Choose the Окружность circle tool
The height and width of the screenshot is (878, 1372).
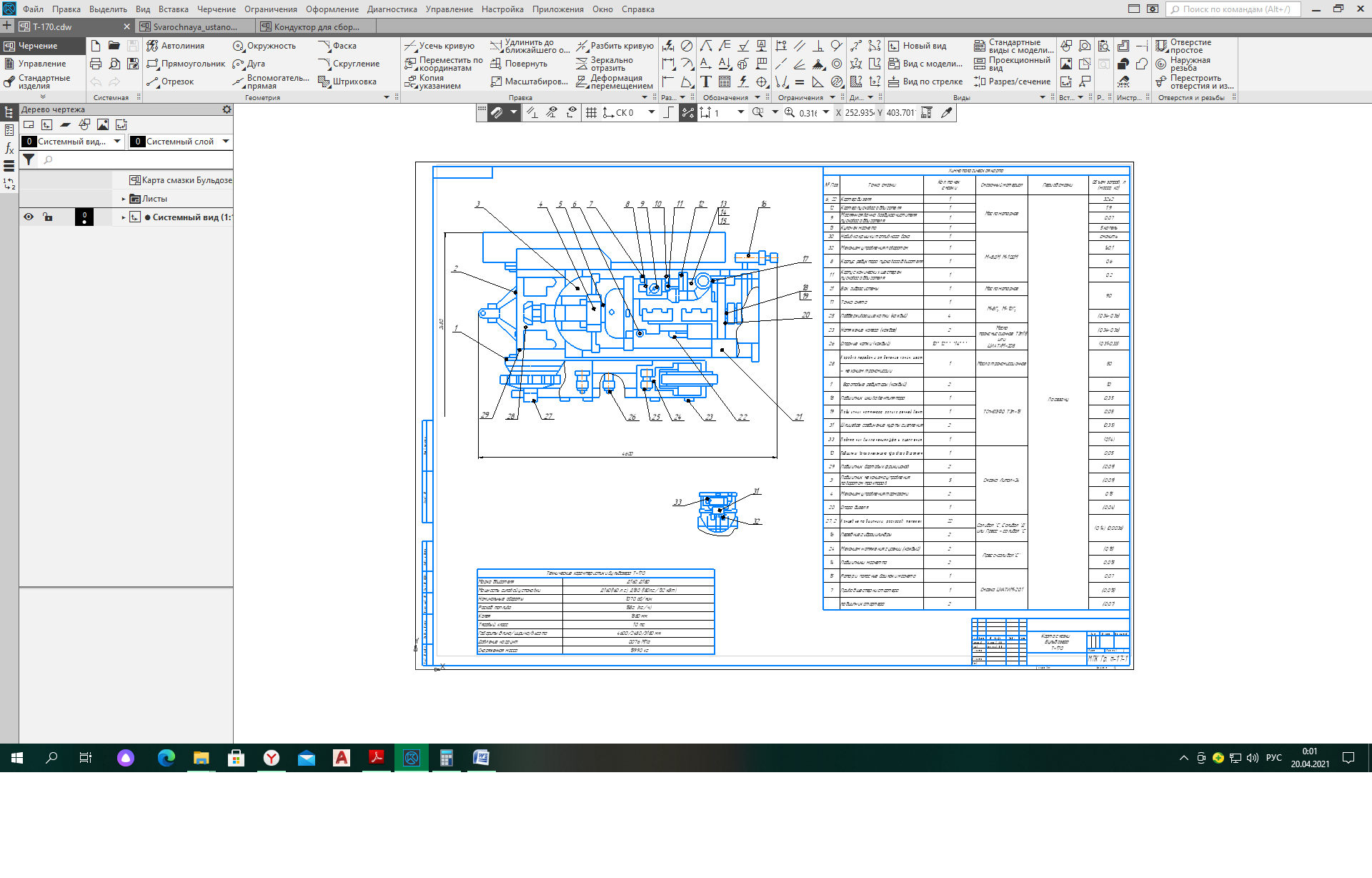click(264, 46)
